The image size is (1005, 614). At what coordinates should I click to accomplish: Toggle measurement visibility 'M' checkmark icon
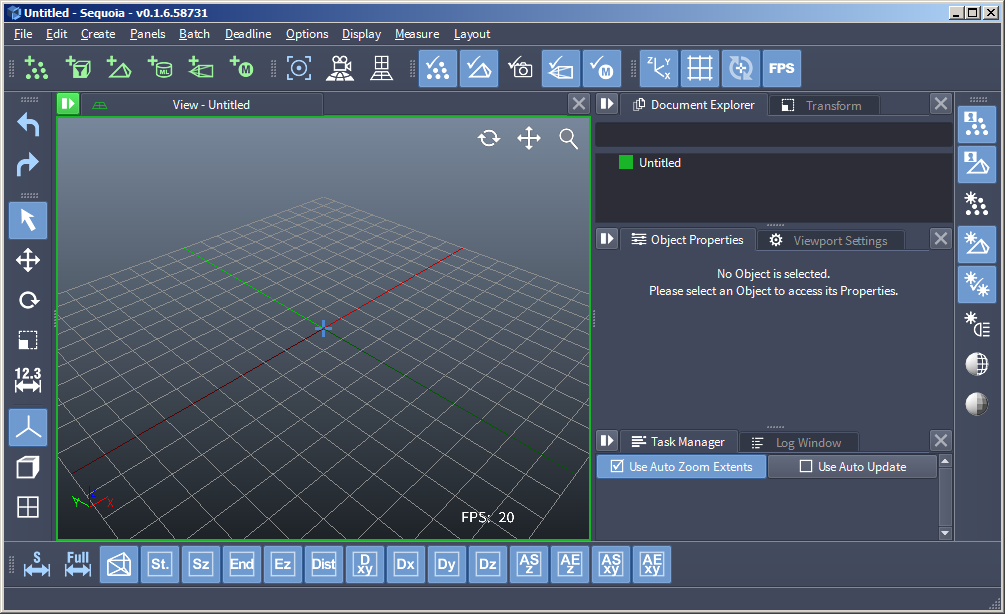click(x=602, y=68)
